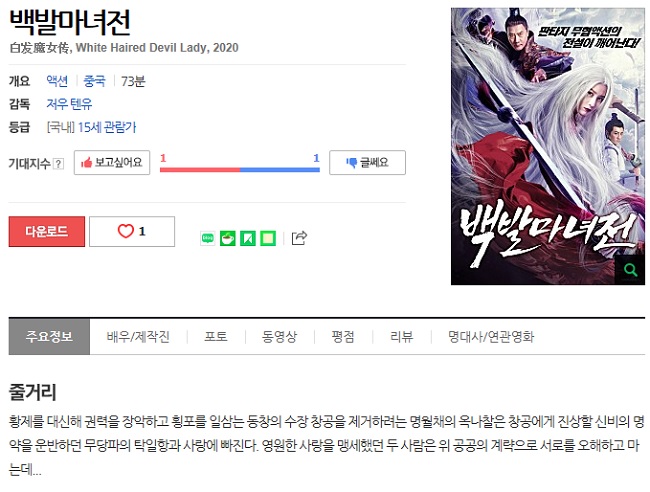Open the 백발마녀전 movie poster thumbnail
This screenshot has width=650, height=492.
point(548,146)
